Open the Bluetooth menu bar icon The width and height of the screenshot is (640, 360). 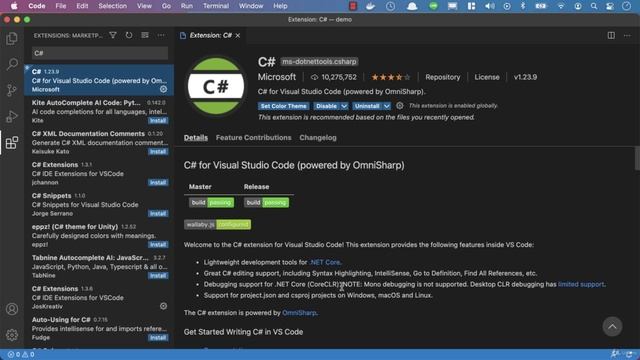[522, 6]
